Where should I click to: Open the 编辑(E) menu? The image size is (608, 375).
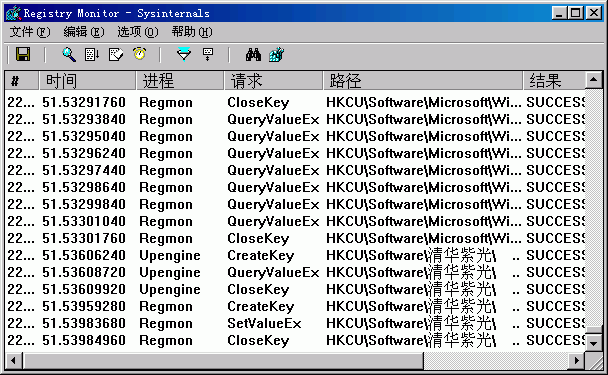tap(84, 32)
